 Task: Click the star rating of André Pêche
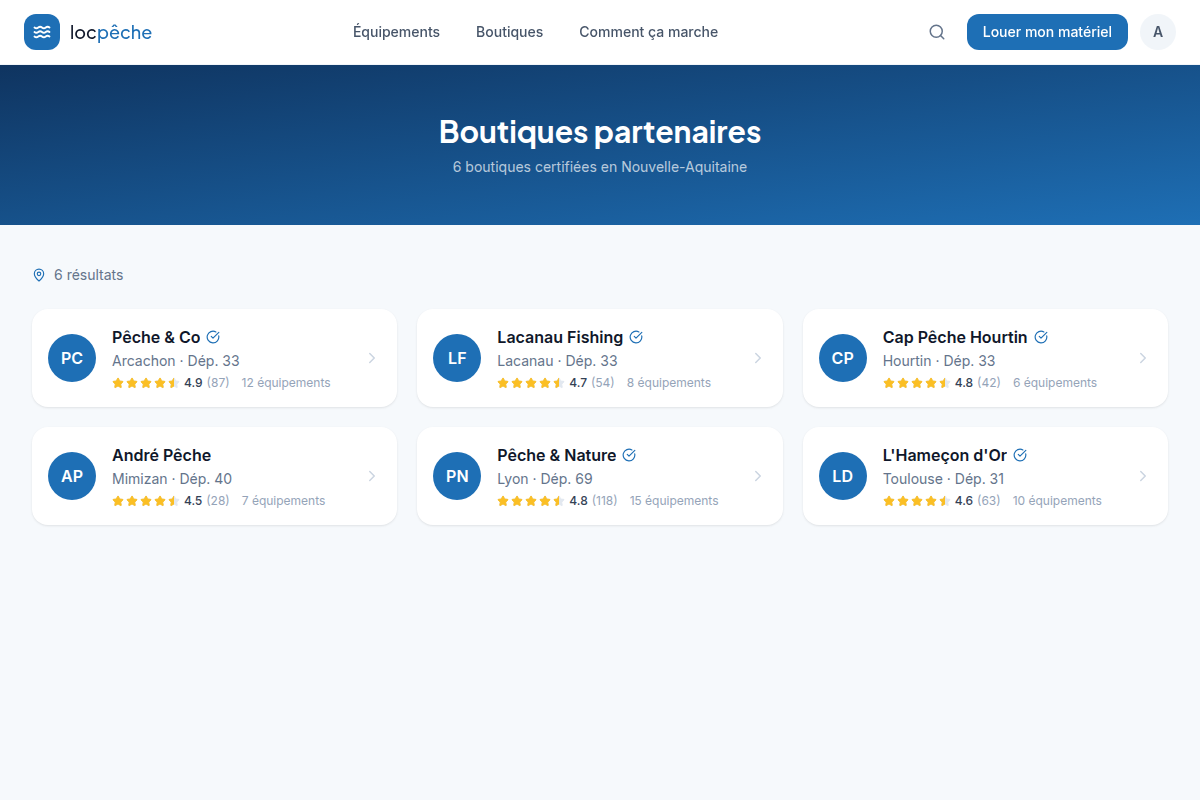tap(146, 501)
